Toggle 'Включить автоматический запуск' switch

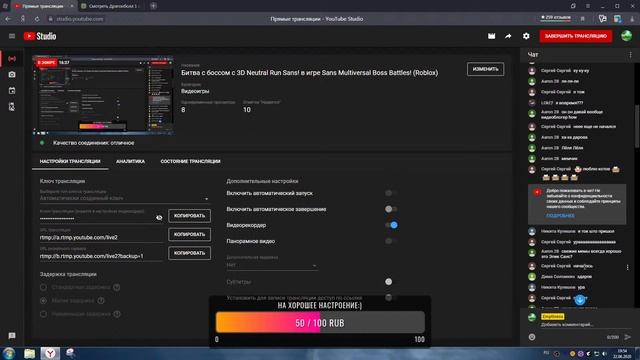coord(391,193)
